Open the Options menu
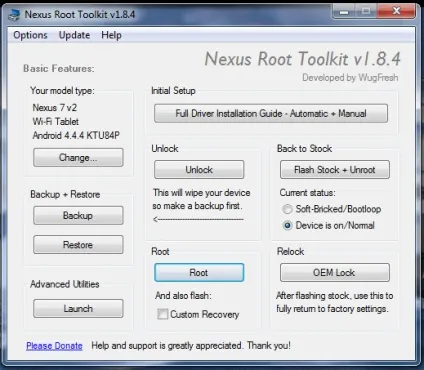 pyautogui.click(x=30, y=35)
